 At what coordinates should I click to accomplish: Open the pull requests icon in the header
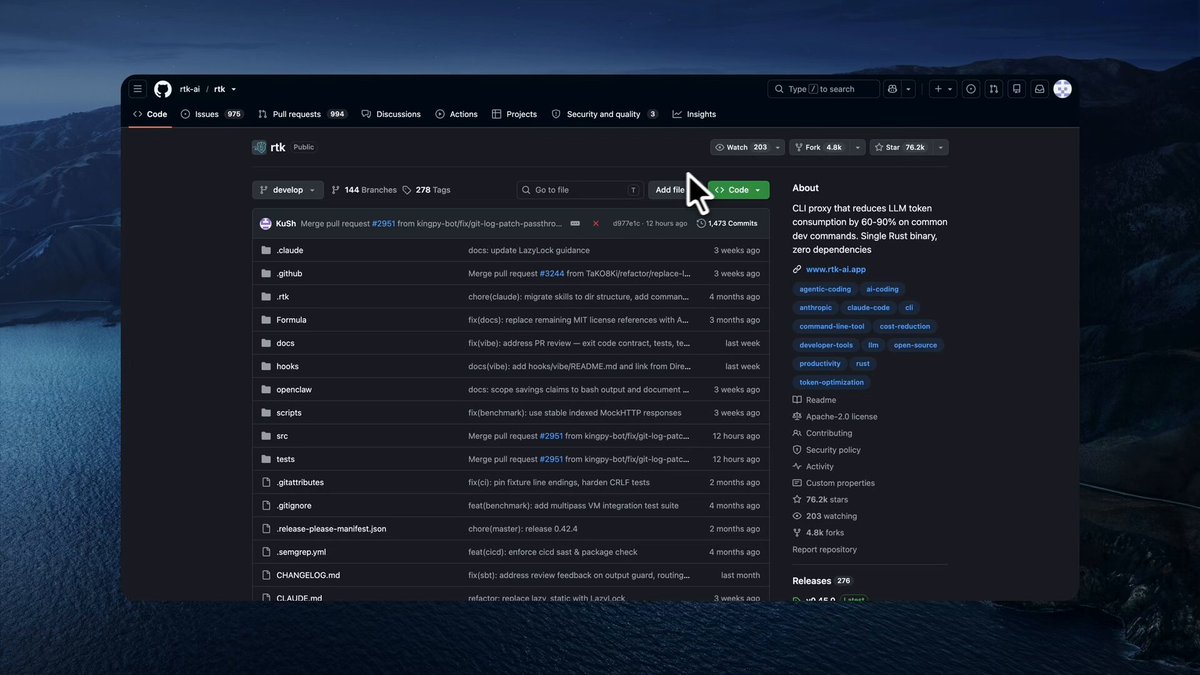point(993,89)
